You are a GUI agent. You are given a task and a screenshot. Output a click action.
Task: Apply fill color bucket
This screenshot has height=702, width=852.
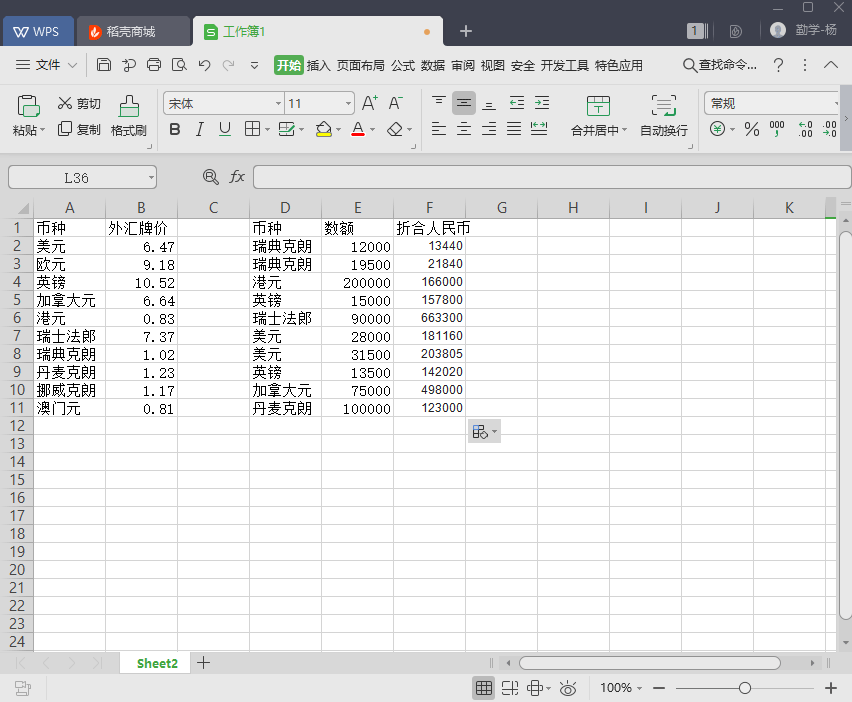tap(323, 129)
